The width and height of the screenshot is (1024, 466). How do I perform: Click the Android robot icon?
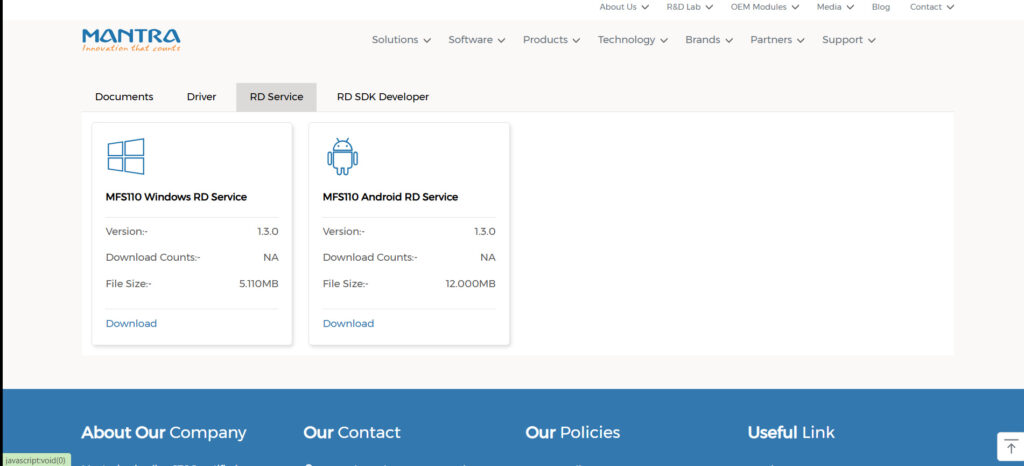pyautogui.click(x=342, y=157)
